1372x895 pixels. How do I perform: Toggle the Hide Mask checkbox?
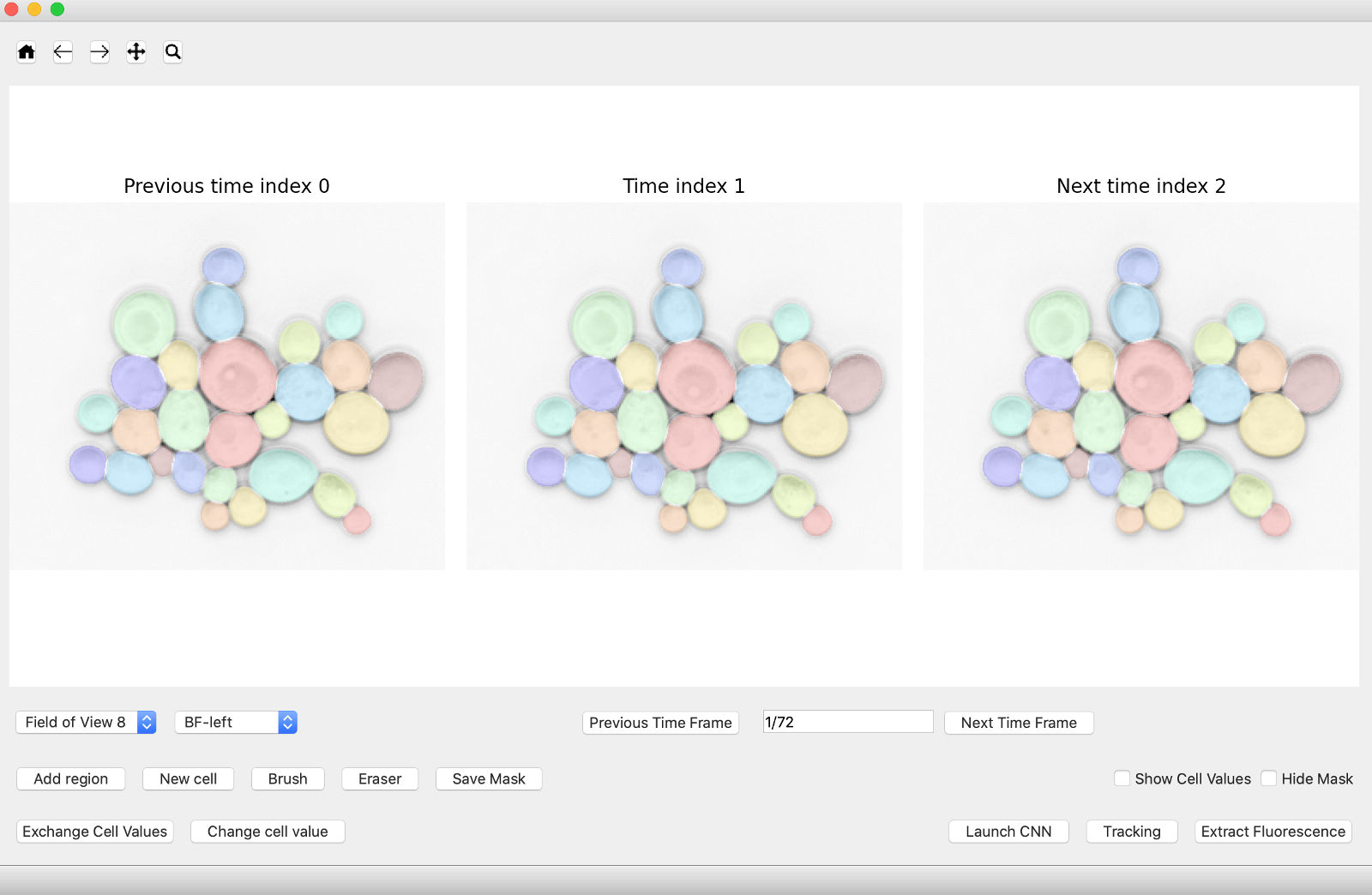[1269, 778]
